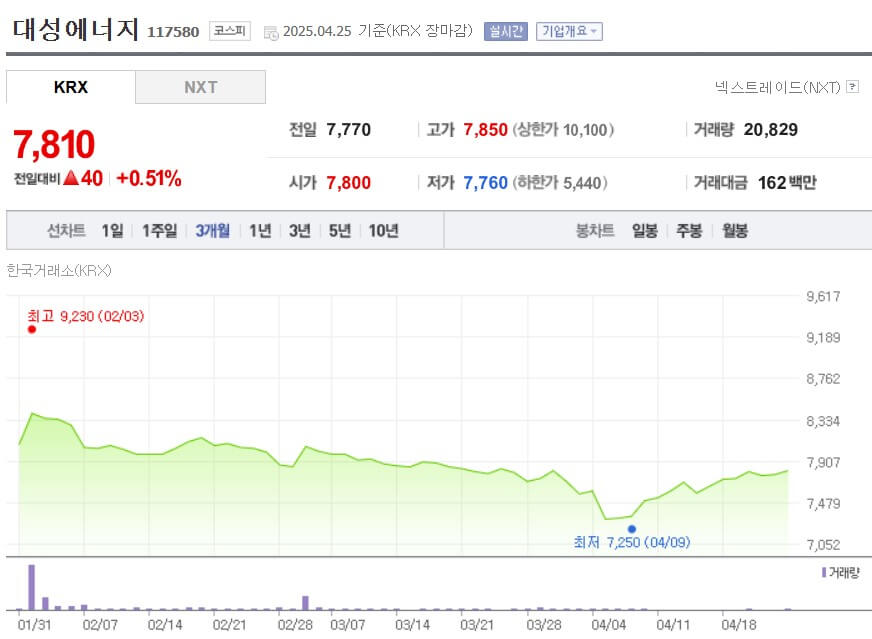Click the 03/14 date axis label
The height and width of the screenshot is (639, 872).
[412, 625]
